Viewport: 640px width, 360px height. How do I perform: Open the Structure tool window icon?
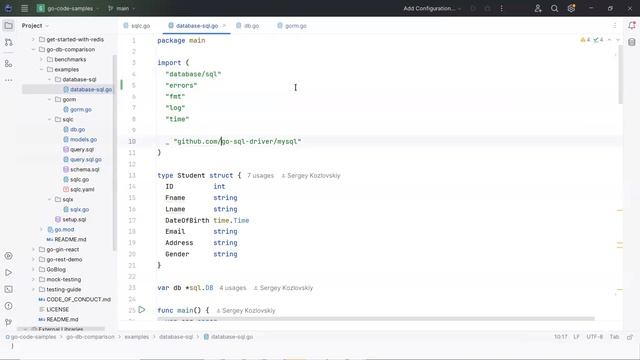pyautogui.click(x=8, y=64)
